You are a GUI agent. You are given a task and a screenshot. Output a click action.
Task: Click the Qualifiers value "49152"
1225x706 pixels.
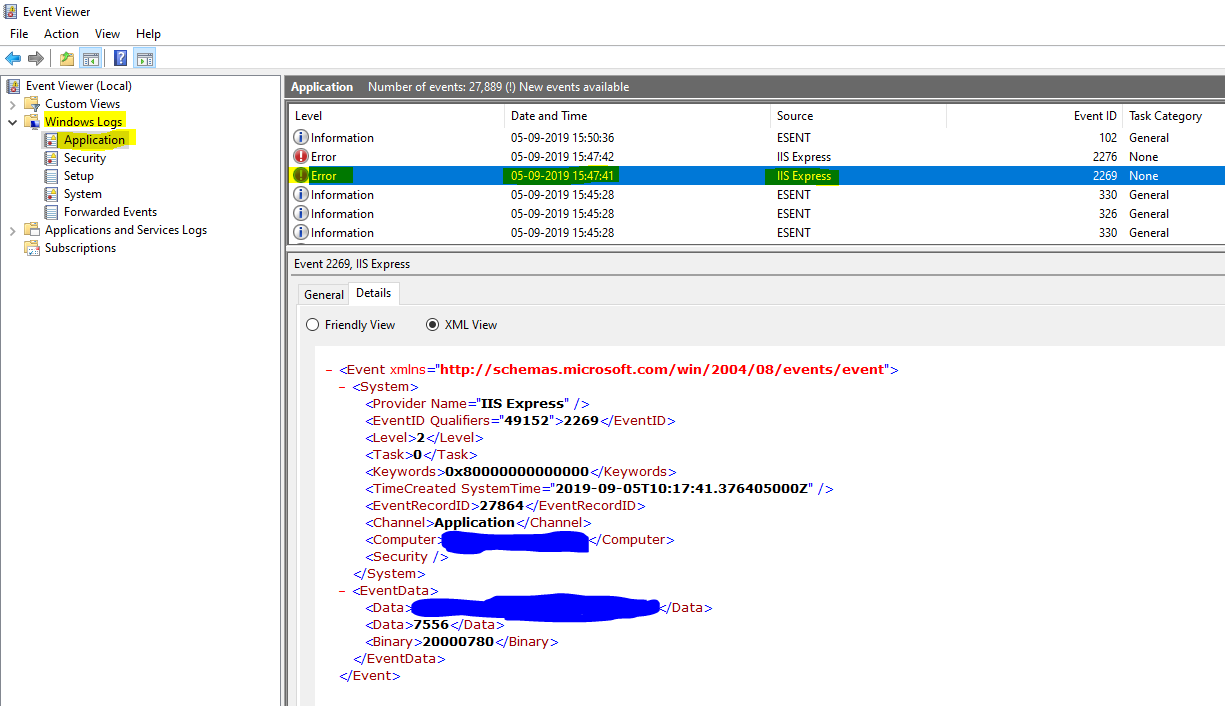click(527, 421)
